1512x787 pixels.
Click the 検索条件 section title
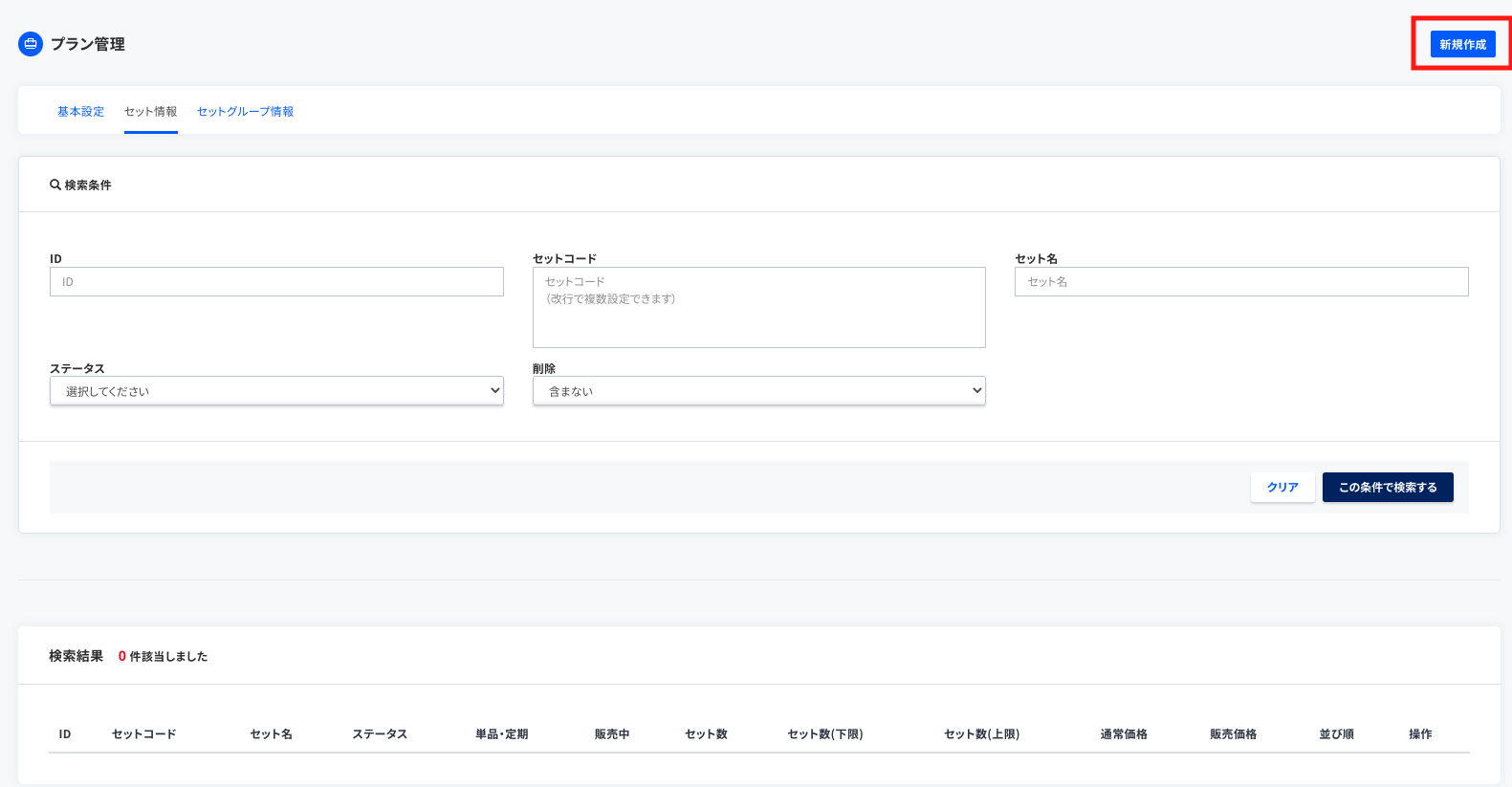pyautogui.click(x=88, y=185)
